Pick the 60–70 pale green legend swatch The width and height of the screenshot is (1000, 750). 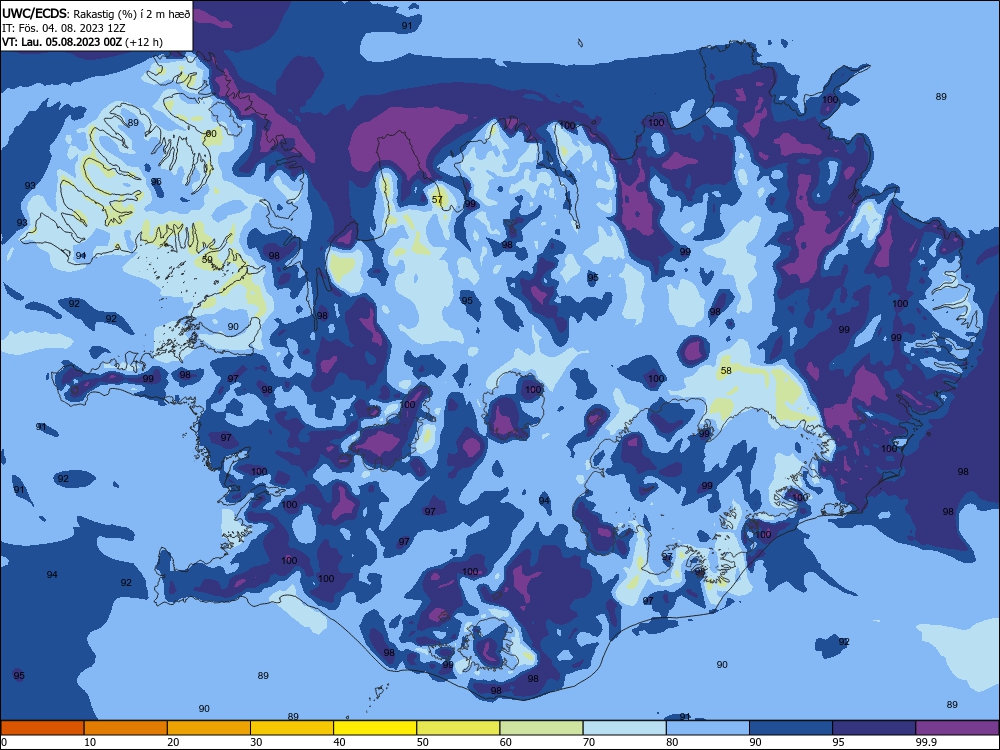(541, 728)
